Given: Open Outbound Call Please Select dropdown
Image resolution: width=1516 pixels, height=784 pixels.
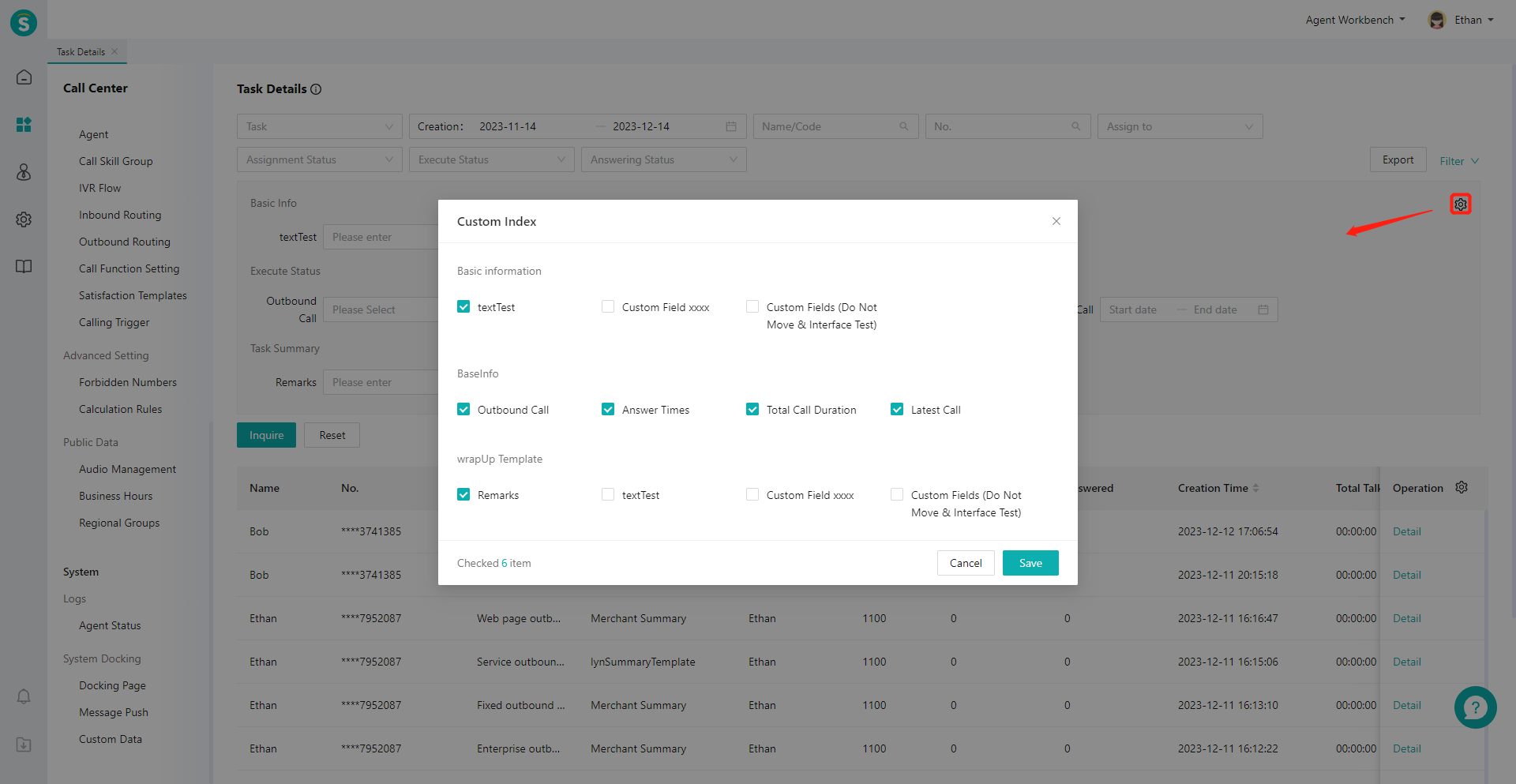Looking at the screenshot, I should 381,309.
